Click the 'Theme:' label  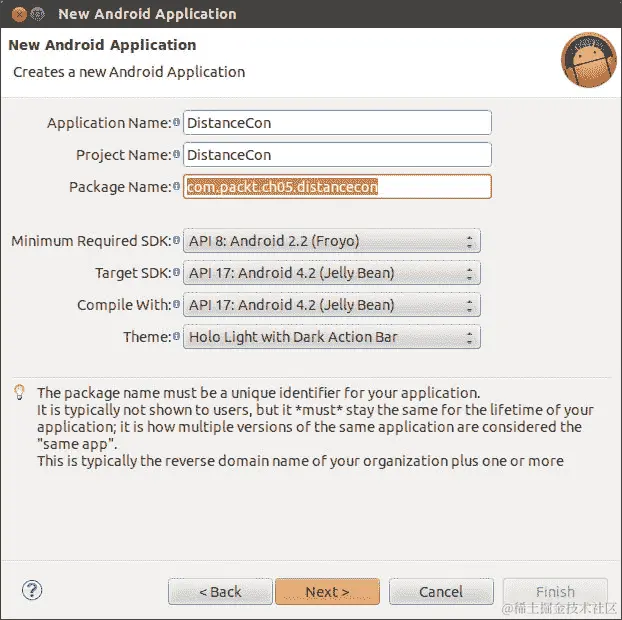pyautogui.click(x=148, y=337)
